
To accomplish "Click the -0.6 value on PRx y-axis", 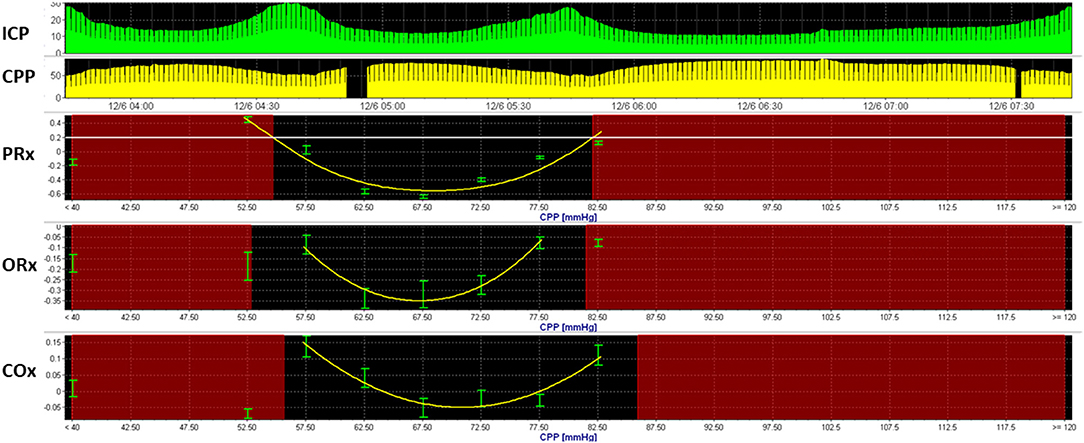I will pyautogui.click(x=55, y=194).
